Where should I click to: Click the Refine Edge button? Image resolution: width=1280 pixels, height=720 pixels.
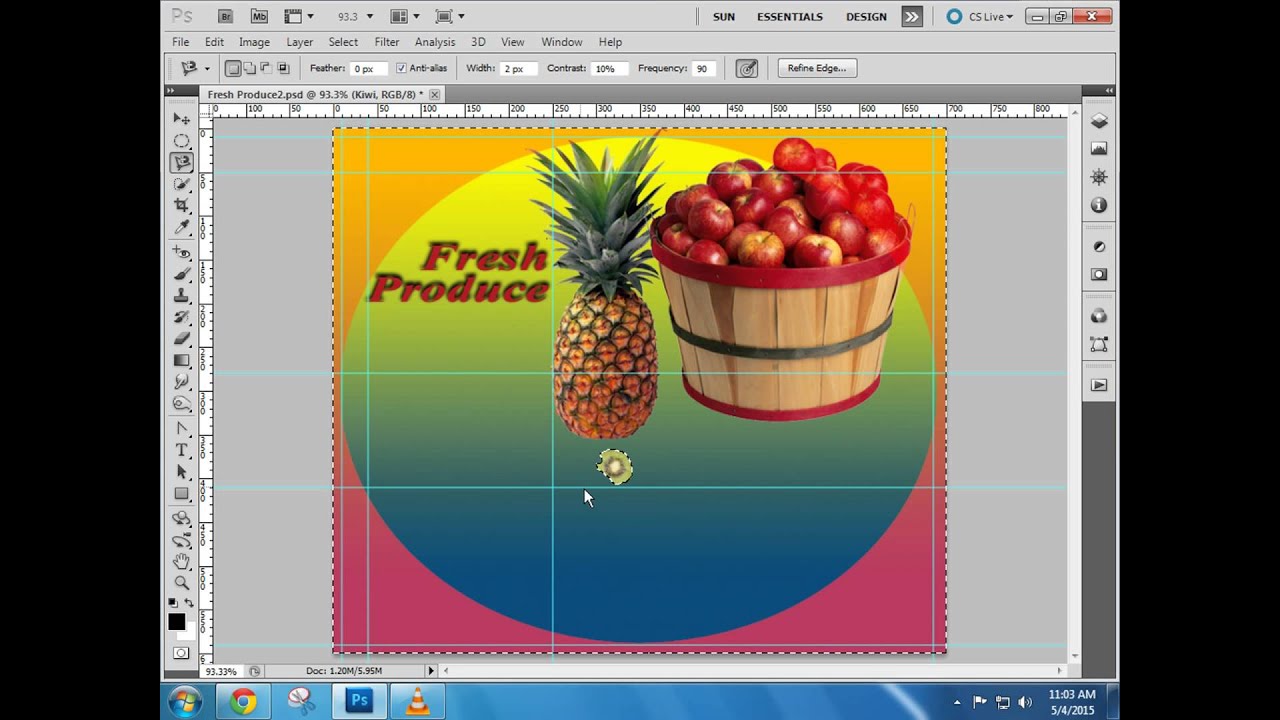pyautogui.click(x=816, y=68)
